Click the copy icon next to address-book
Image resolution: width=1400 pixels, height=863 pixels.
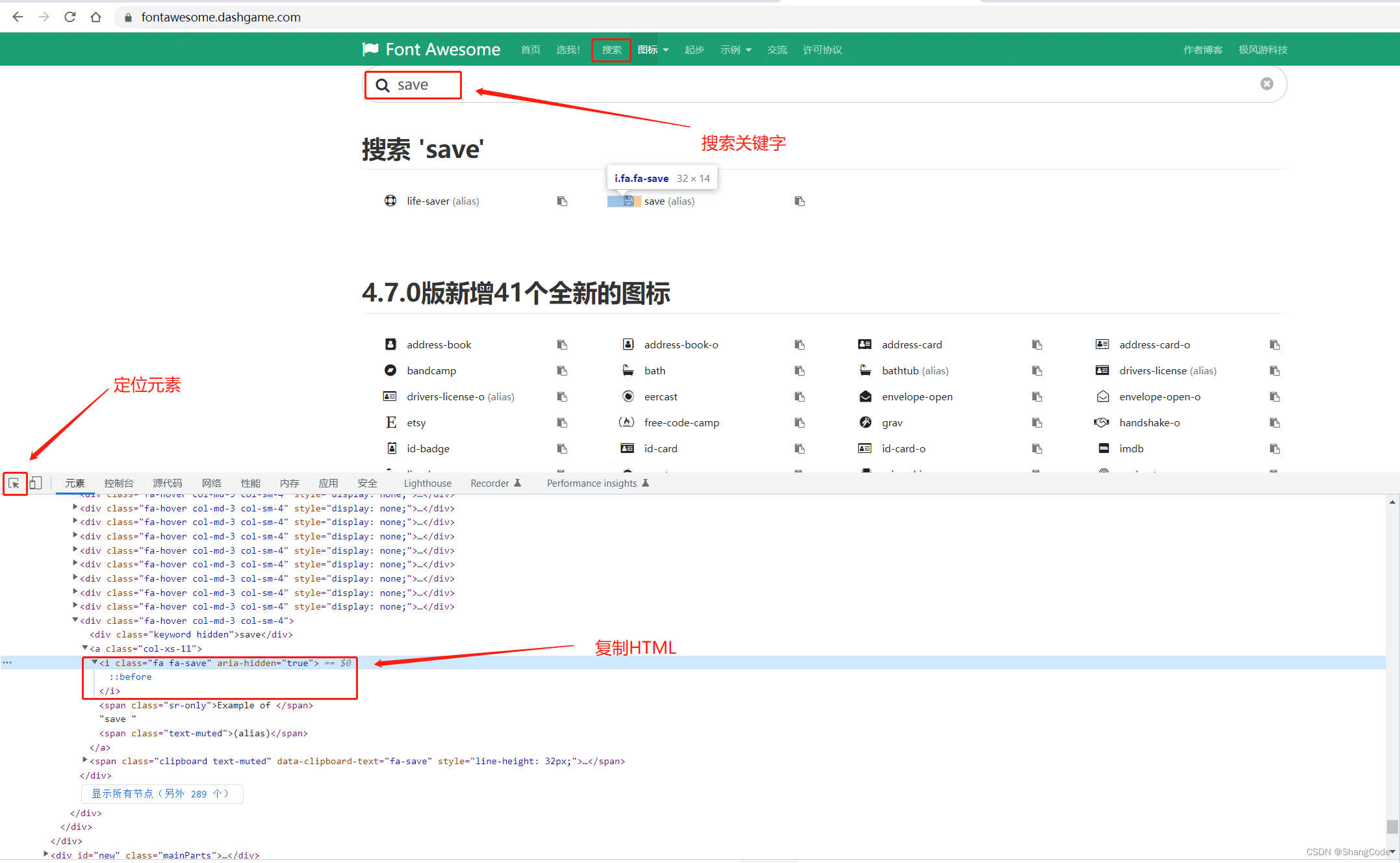(561, 344)
